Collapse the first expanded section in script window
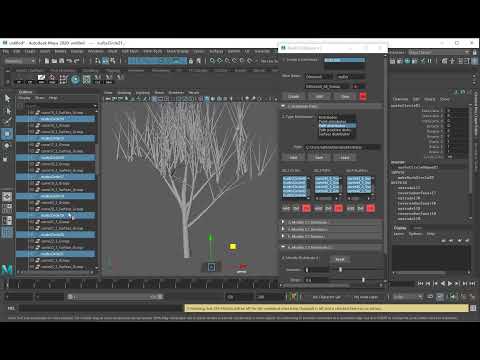The image size is (480, 360). pos(283,106)
